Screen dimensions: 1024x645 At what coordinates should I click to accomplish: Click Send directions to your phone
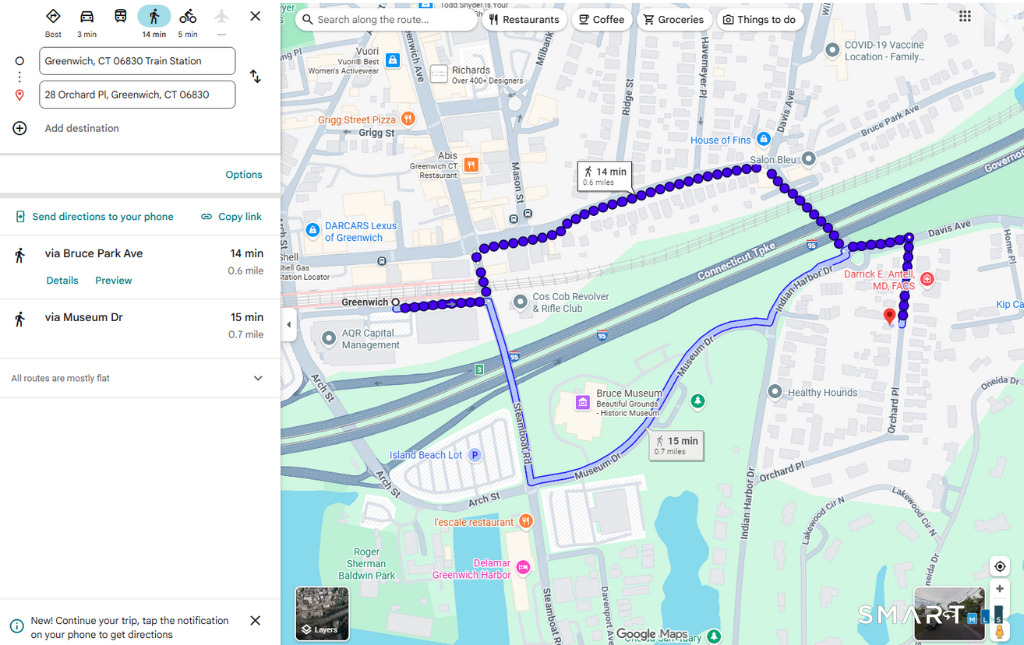tap(94, 217)
